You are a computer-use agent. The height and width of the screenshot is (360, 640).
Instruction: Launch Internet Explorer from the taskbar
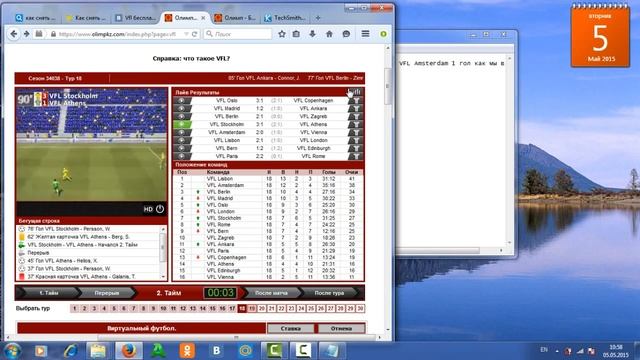[x=70, y=351]
